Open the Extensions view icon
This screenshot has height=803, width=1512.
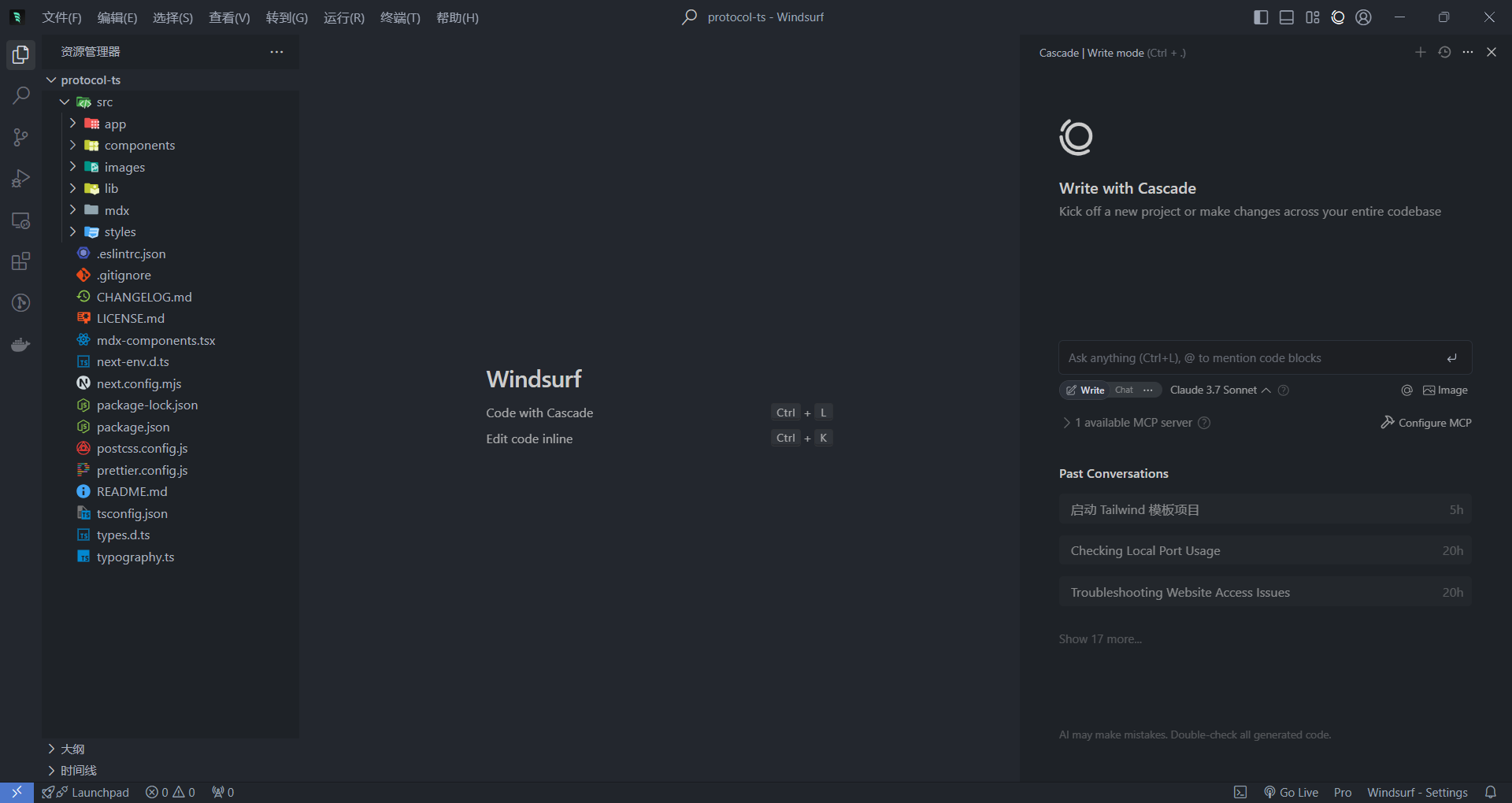pyautogui.click(x=20, y=261)
